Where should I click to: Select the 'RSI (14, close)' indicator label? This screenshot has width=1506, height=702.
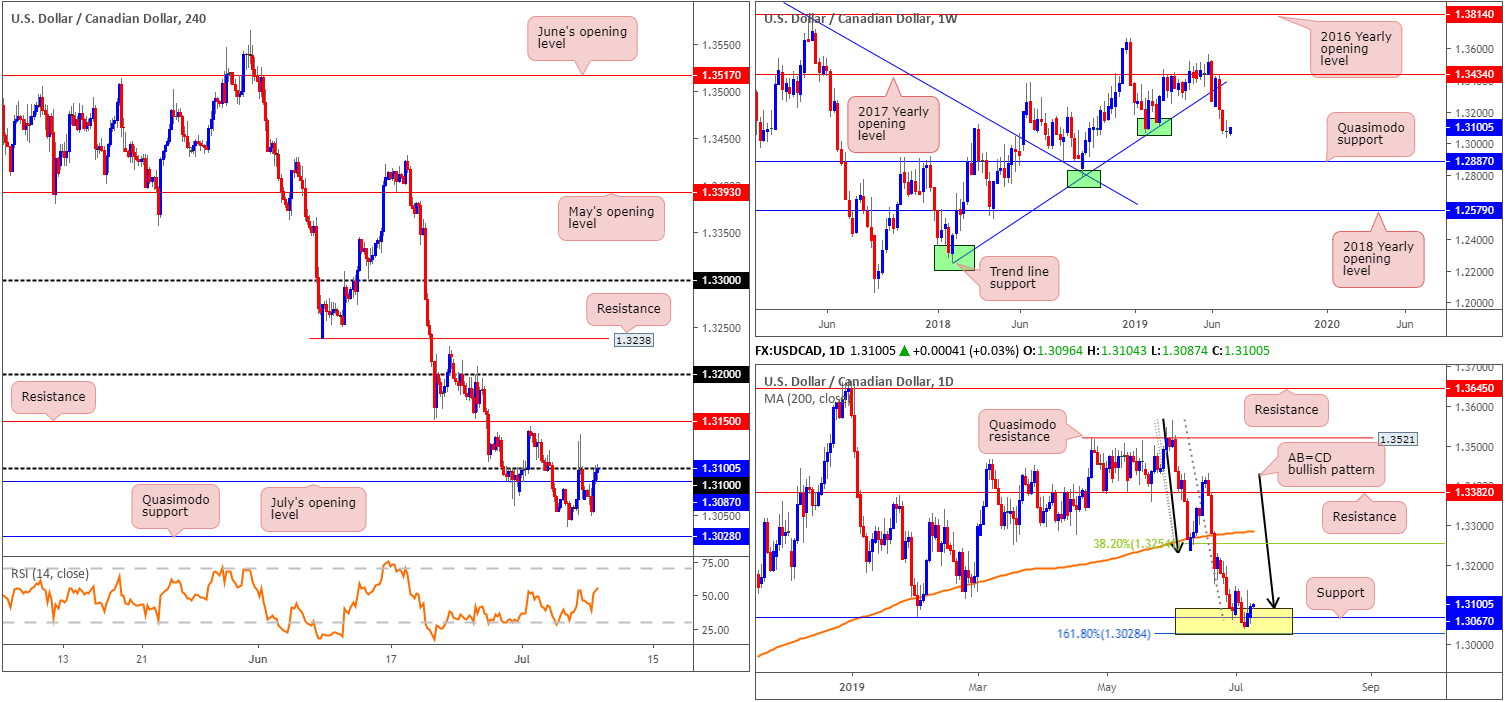(50, 574)
